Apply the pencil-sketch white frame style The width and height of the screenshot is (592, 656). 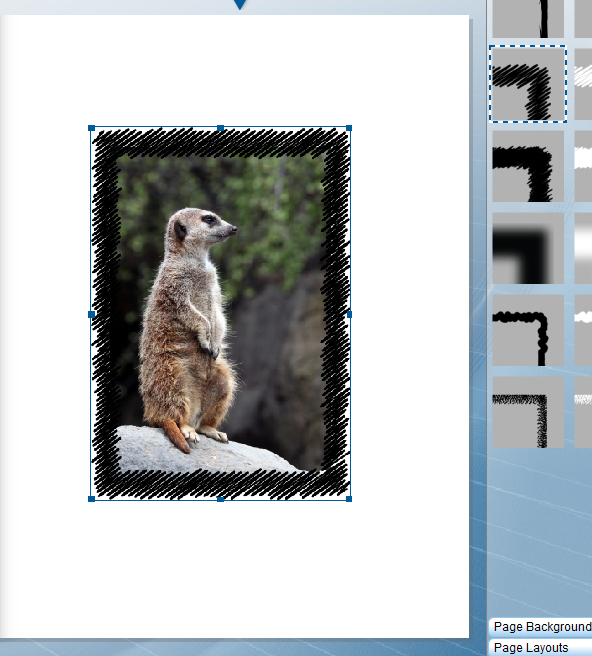[x=583, y=412]
